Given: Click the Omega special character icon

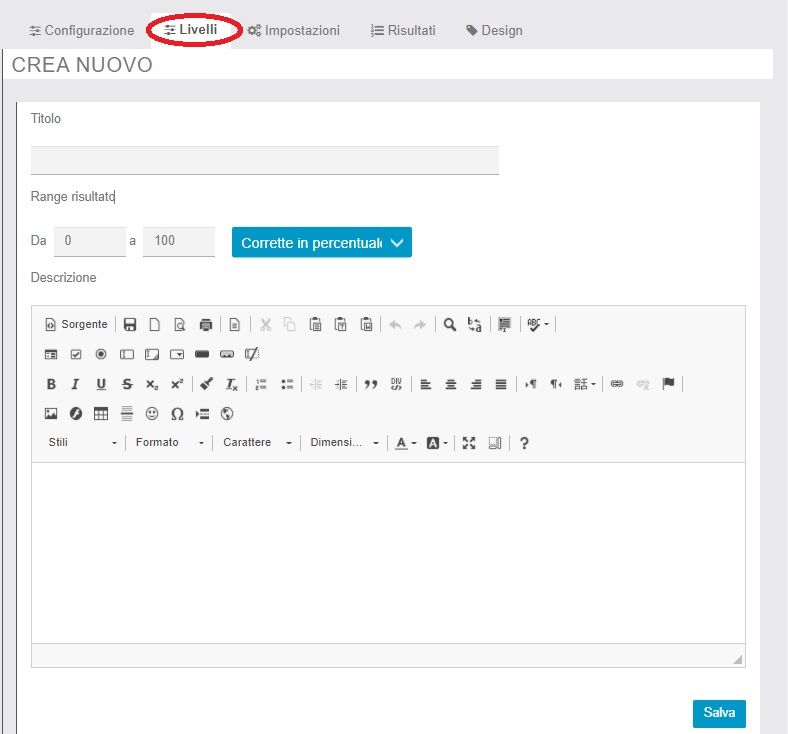Looking at the screenshot, I should [x=177, y=413].
